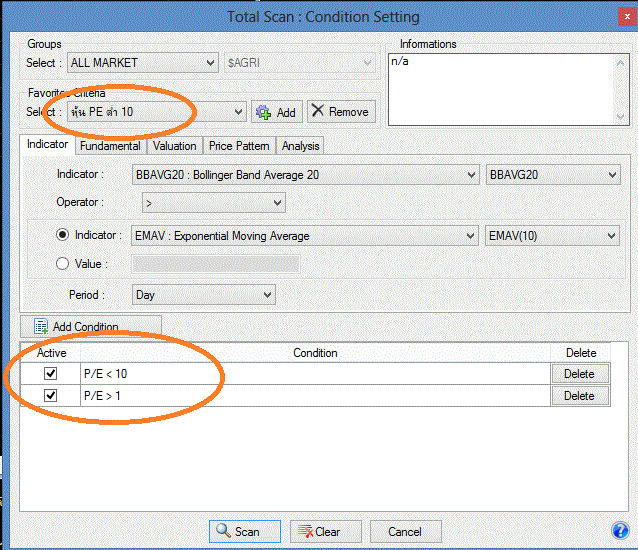Uncheck the P/E < 10 condition

[x=50, y=373]
